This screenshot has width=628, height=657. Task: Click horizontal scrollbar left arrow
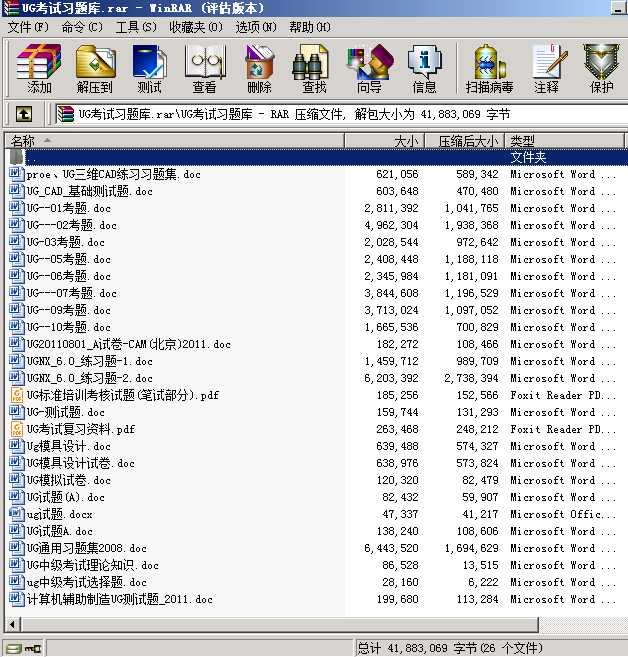coord(12,624)
